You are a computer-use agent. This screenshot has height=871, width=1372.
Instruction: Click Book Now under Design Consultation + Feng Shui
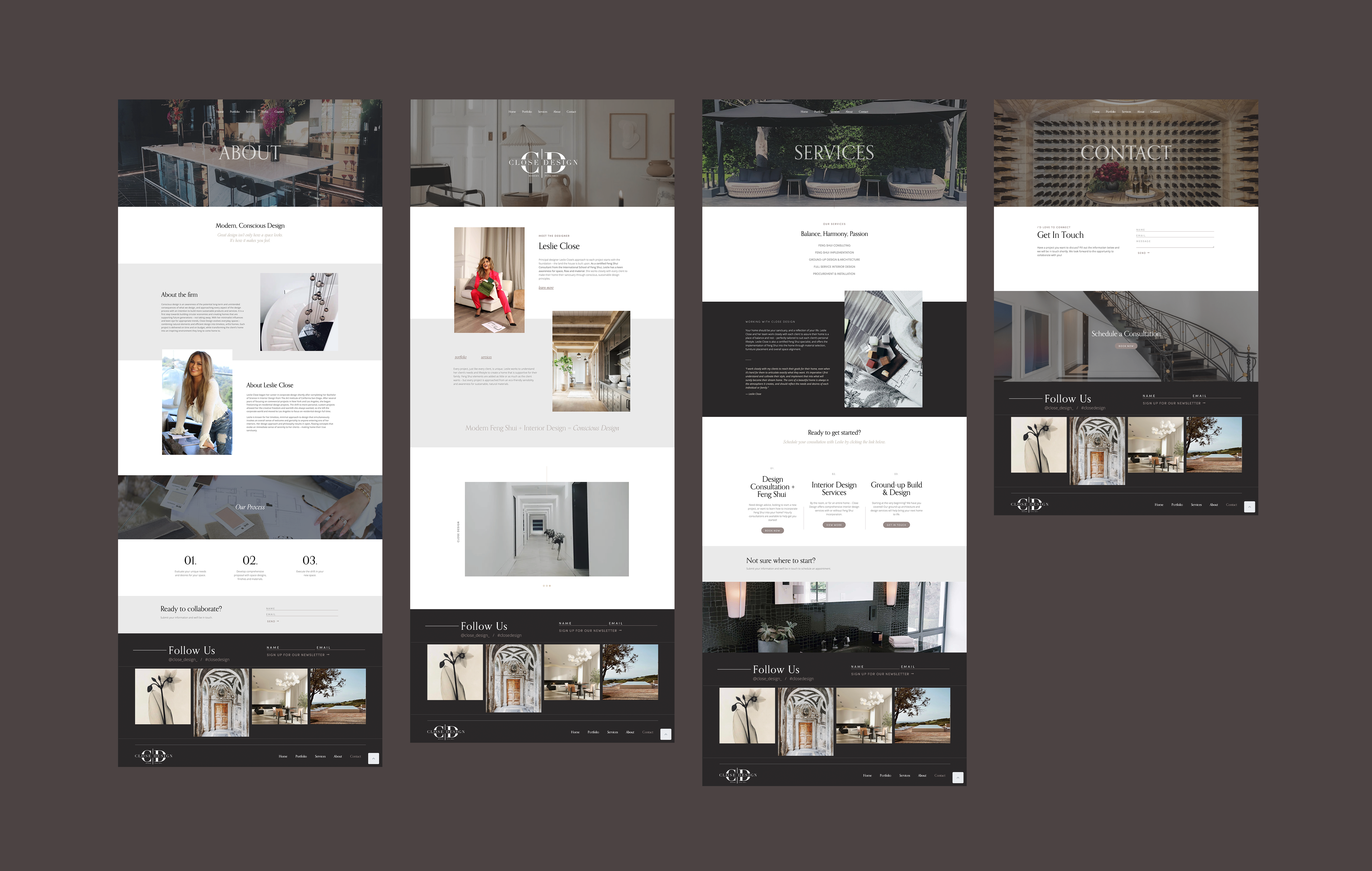(x=773, y=531)
